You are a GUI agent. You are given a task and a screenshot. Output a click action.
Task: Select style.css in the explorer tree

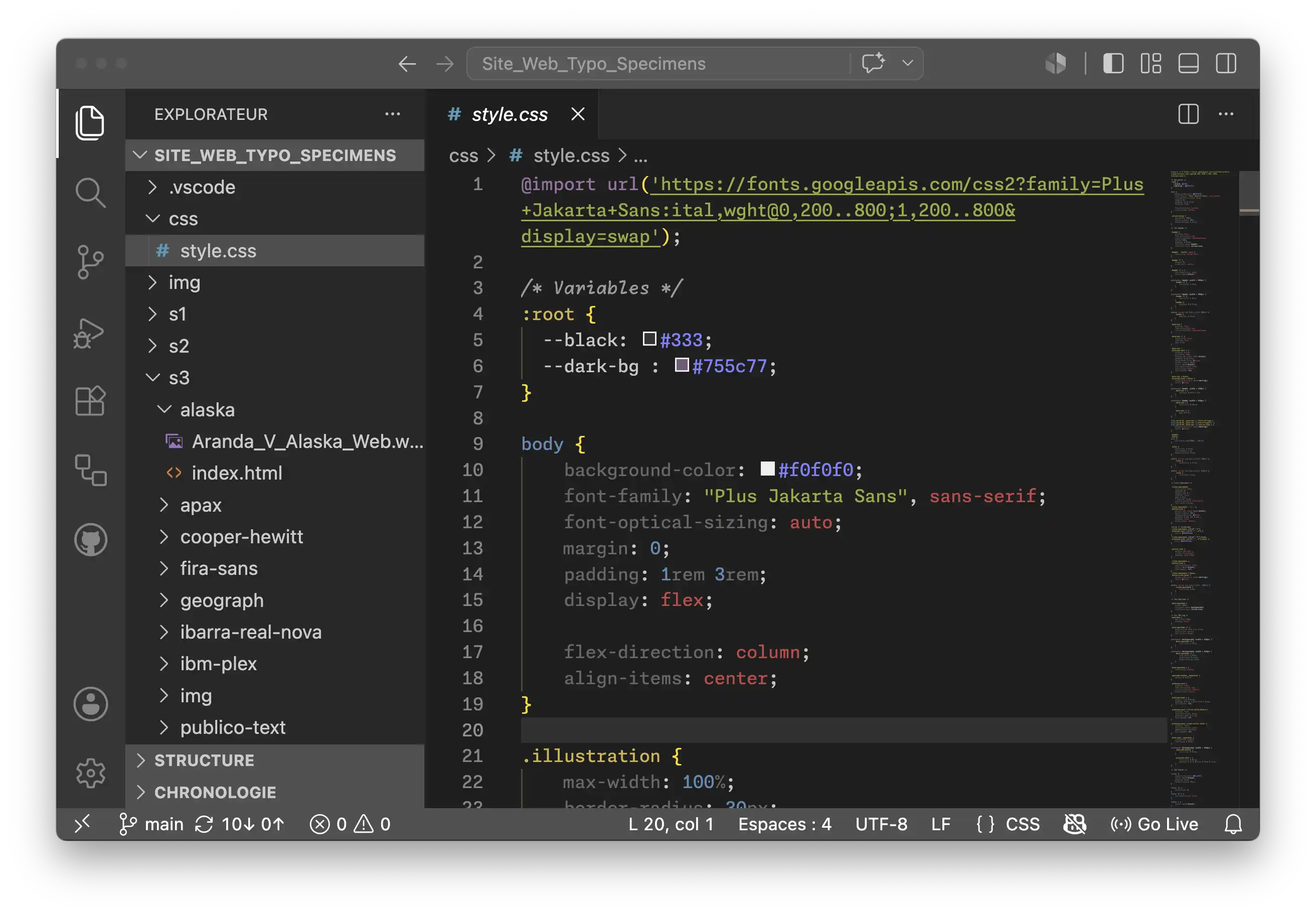point(274,250)
